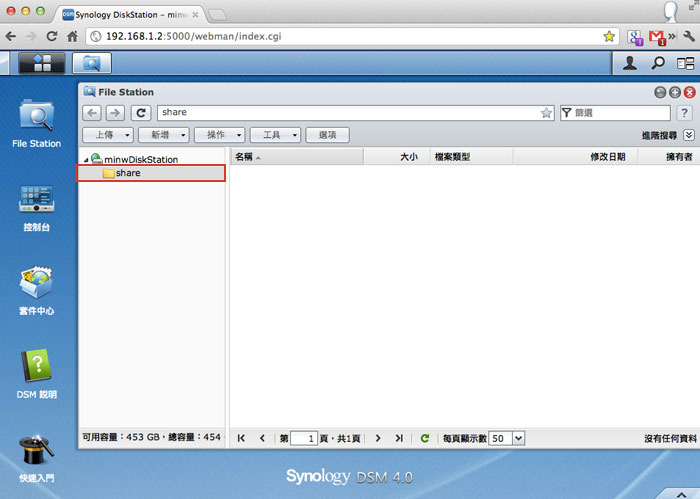Click the green refresh icon in the pager
The height and width of the screenshot is (499, 700).
click(425, 438)
